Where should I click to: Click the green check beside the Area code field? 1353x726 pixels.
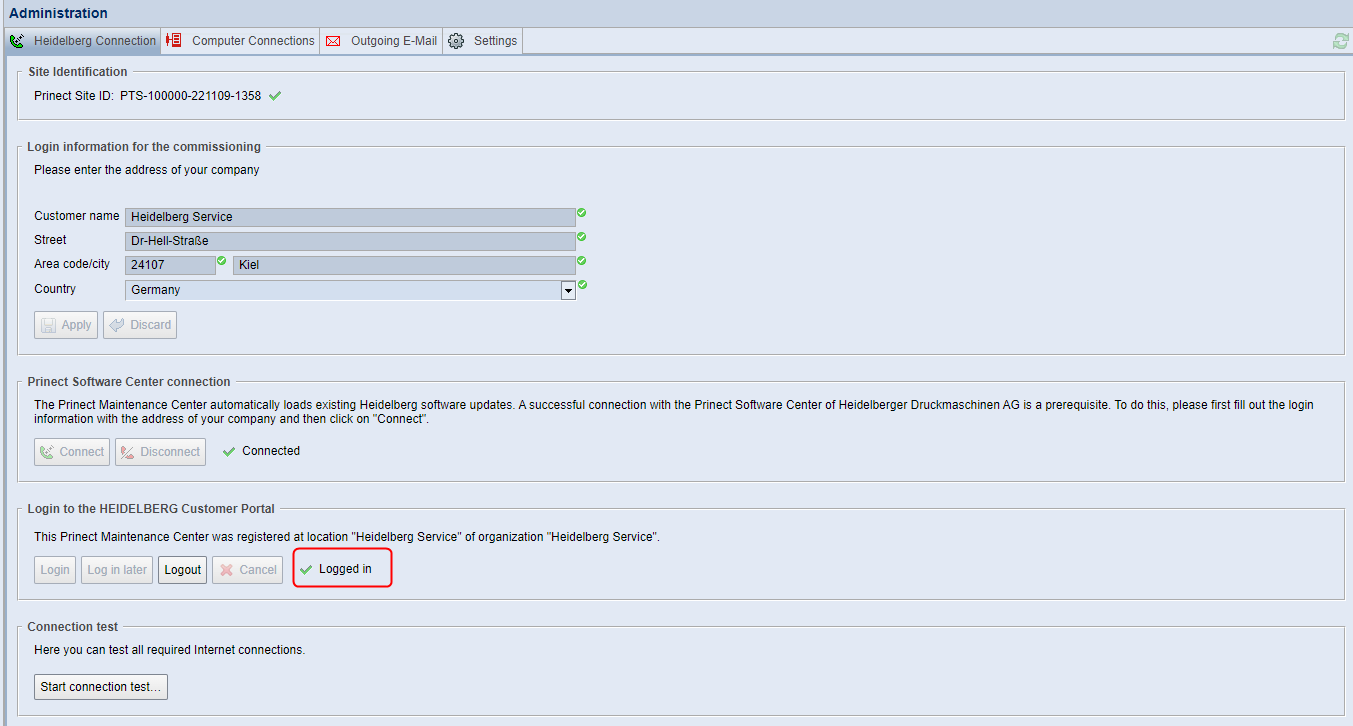[x=222, y=260]
